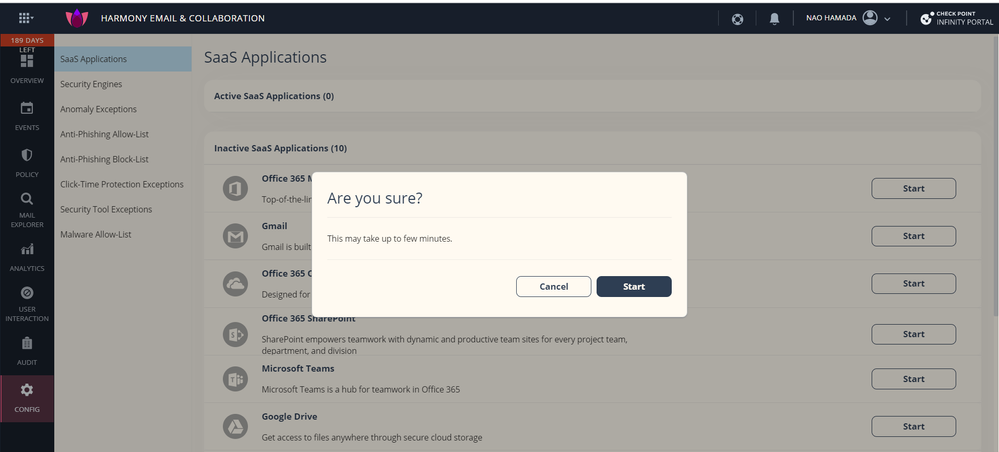The width and height of the screenshot is (999, 452).
Task: Start the Gmail application
Action: coord(914,236)
